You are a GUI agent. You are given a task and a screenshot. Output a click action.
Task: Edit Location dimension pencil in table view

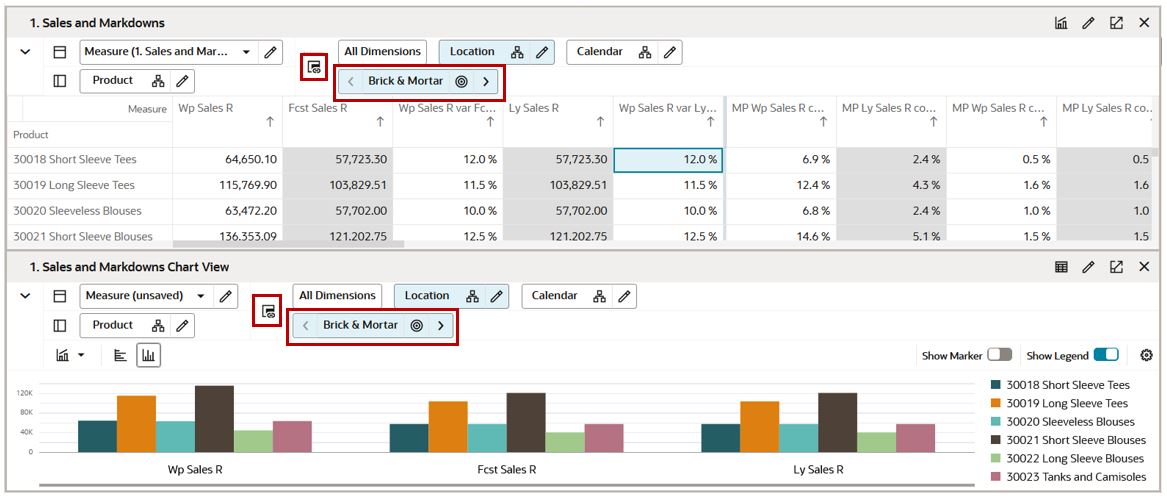click(542, 52)
